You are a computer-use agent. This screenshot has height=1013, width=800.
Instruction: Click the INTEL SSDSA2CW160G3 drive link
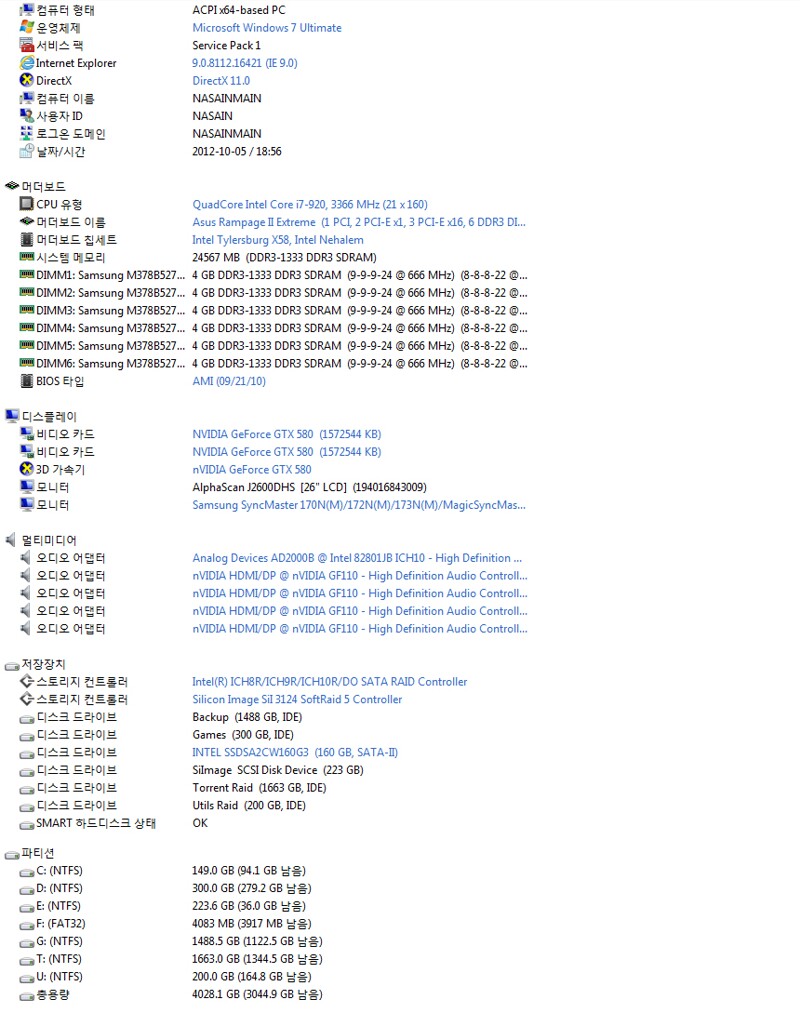click(295, 752)
